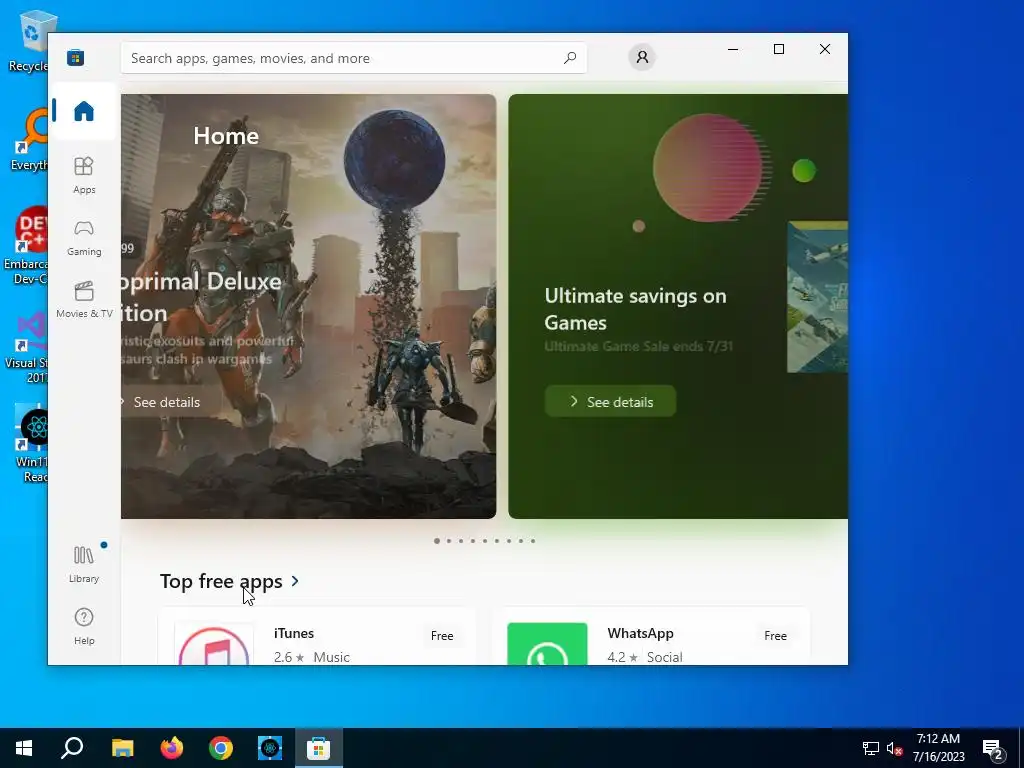Screen dimensions: 1024x768
Task: Open taskbar Search
Action: pos(72,748)
